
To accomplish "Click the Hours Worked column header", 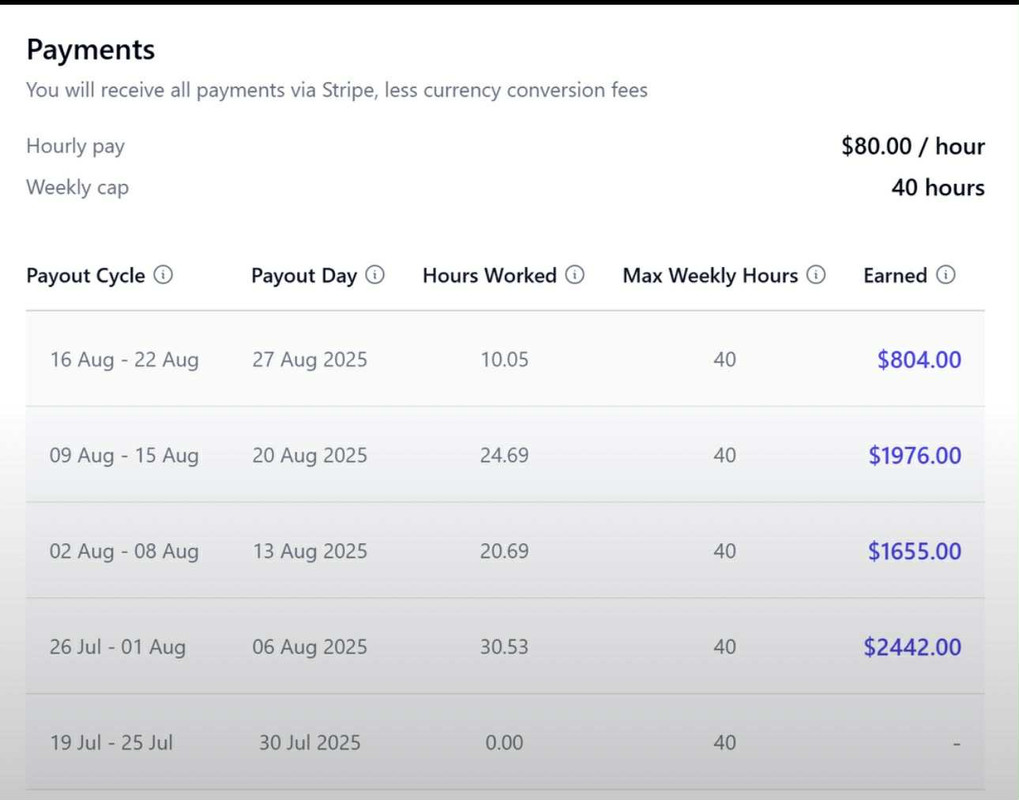I will tap(489, 276).
